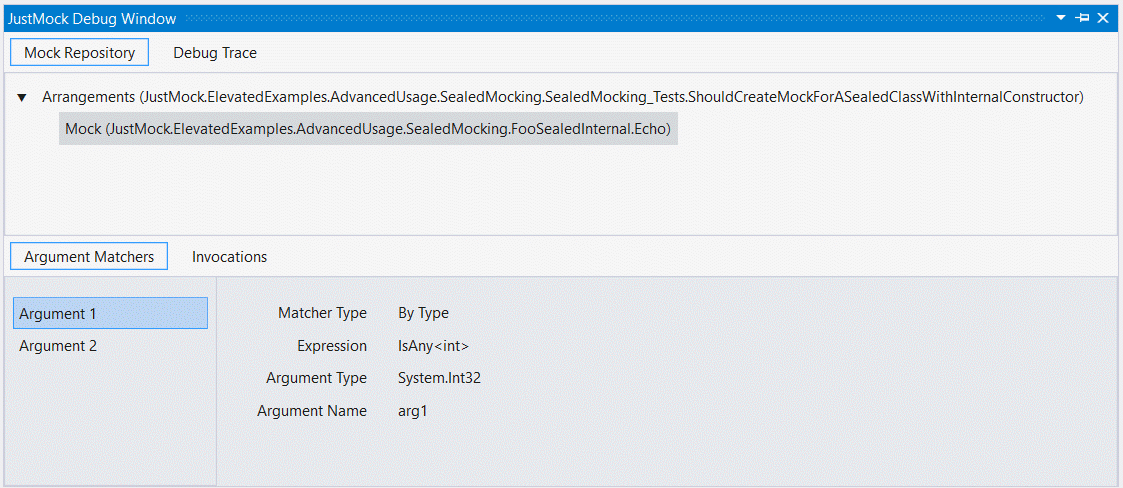Click the 'Matcher Type' label
1123x488 pixels.
click(x=322, y=312)
